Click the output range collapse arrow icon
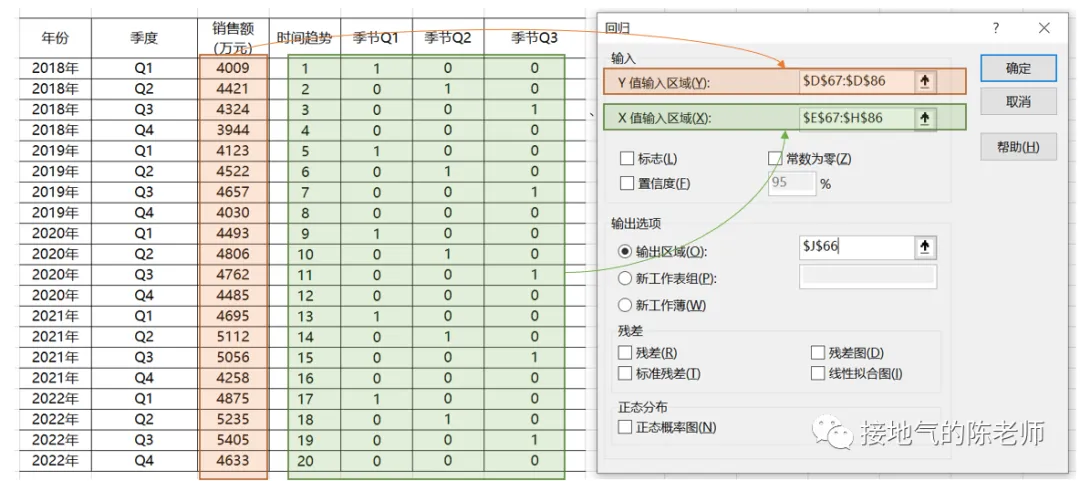 coord(925,247)
